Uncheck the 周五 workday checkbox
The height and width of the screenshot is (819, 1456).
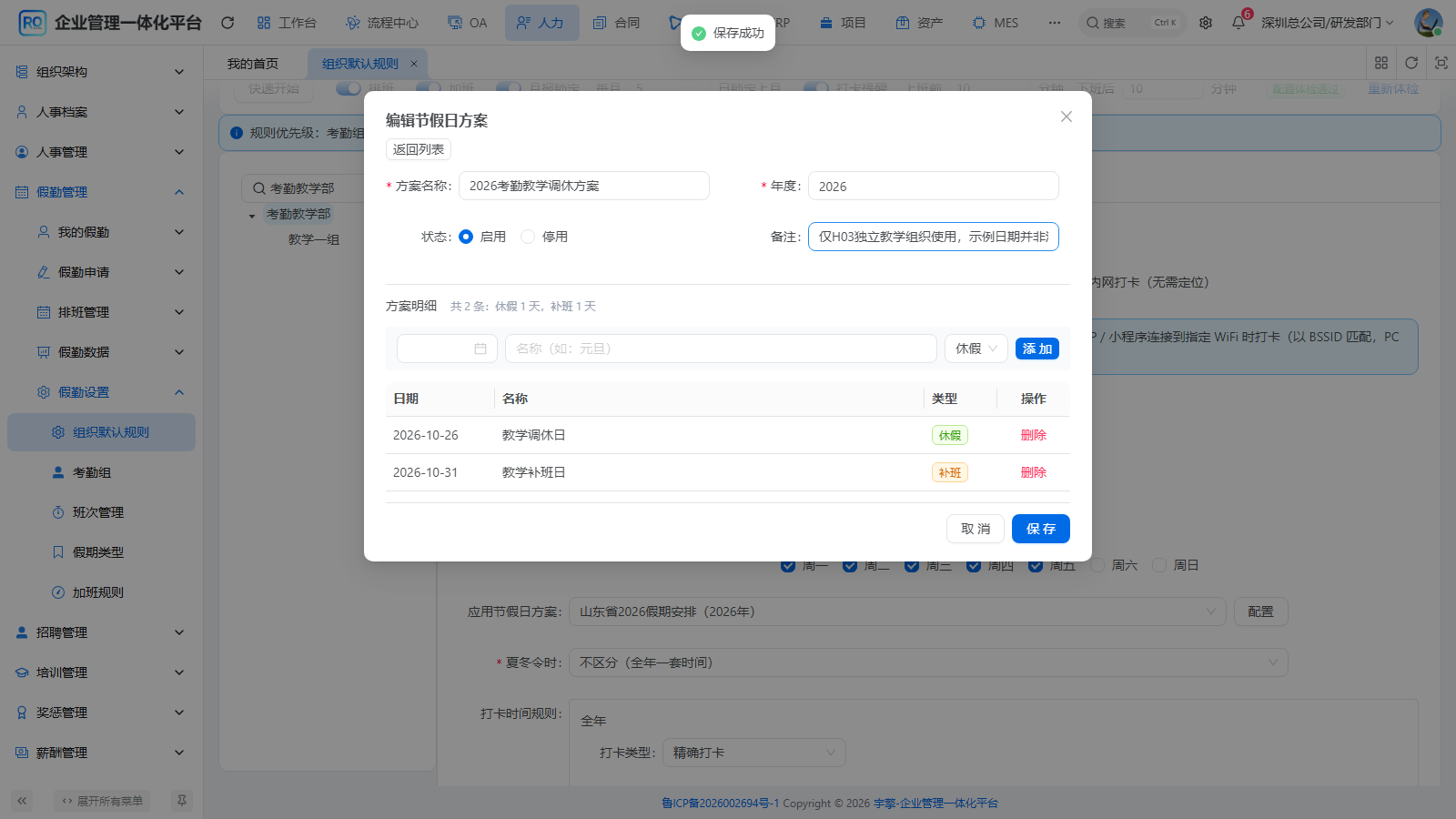point(1036,565)
